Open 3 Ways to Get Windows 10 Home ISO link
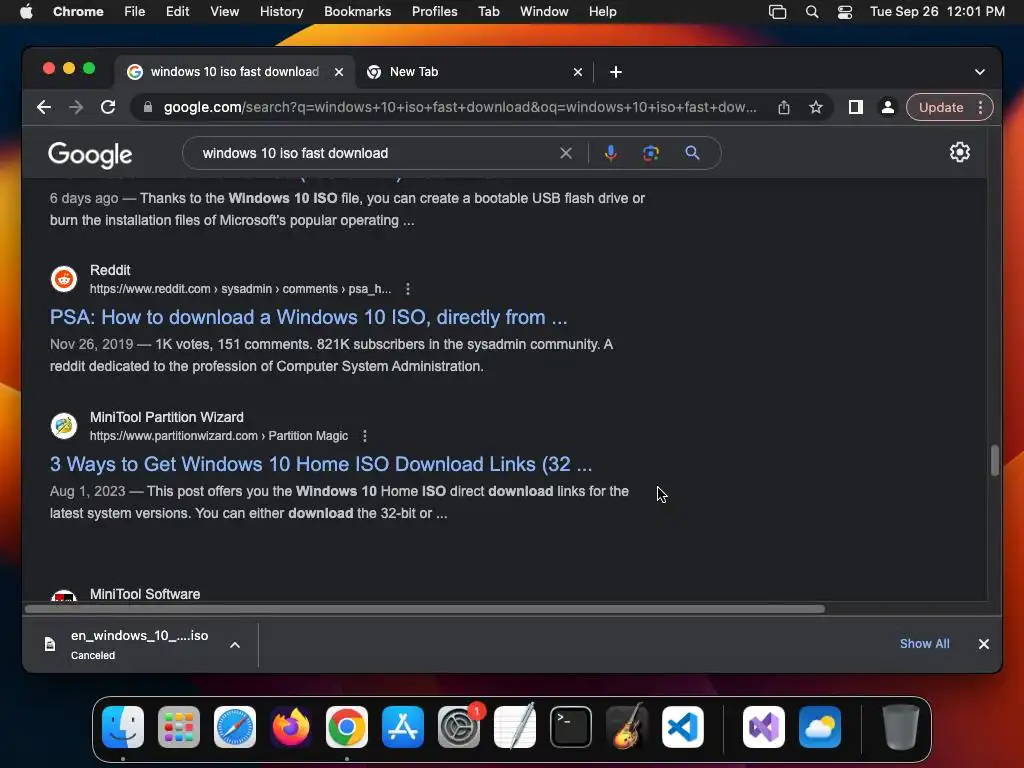 pos(321,464)
